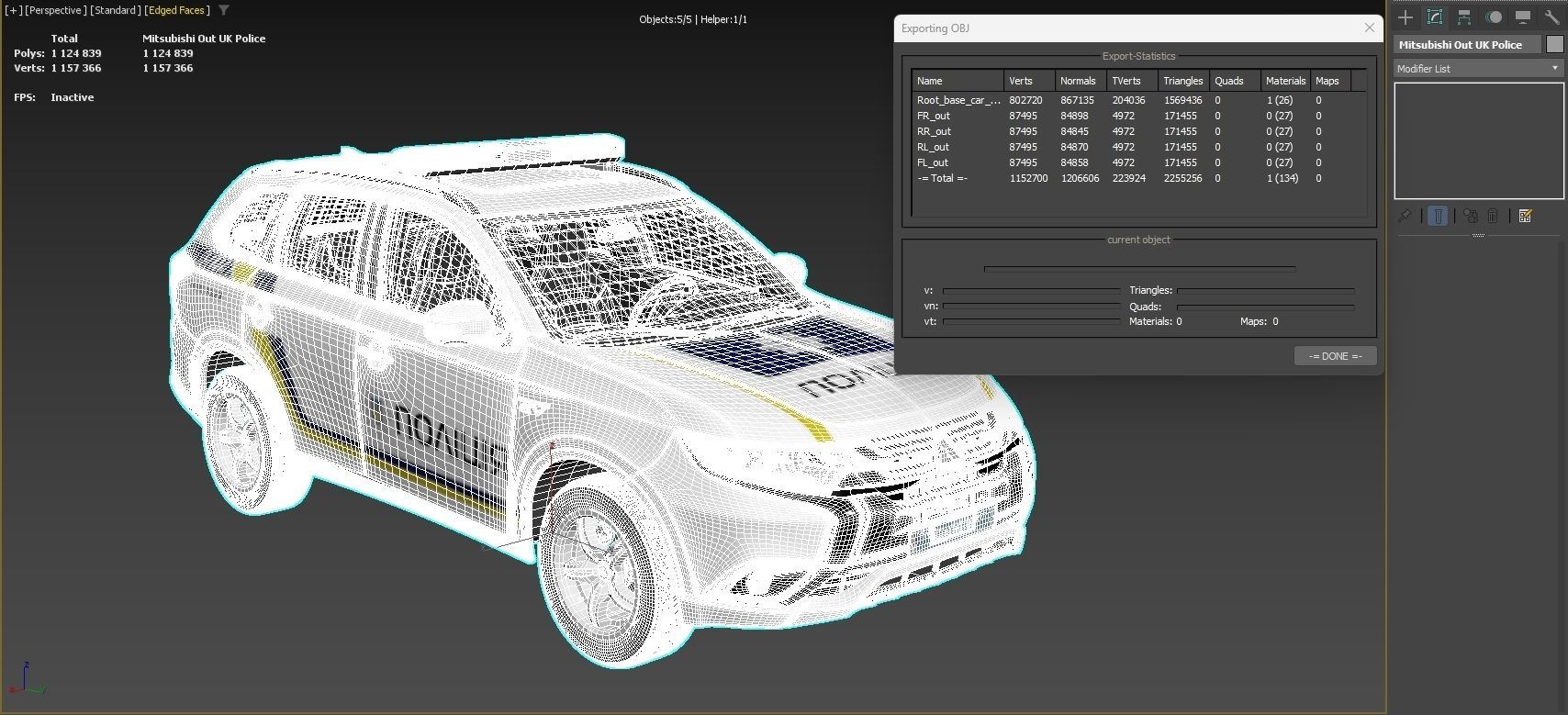Open the Display panel tab
Image resolution: width=1568 pixels, height=715 pixels.
[x=1523, y=17]
